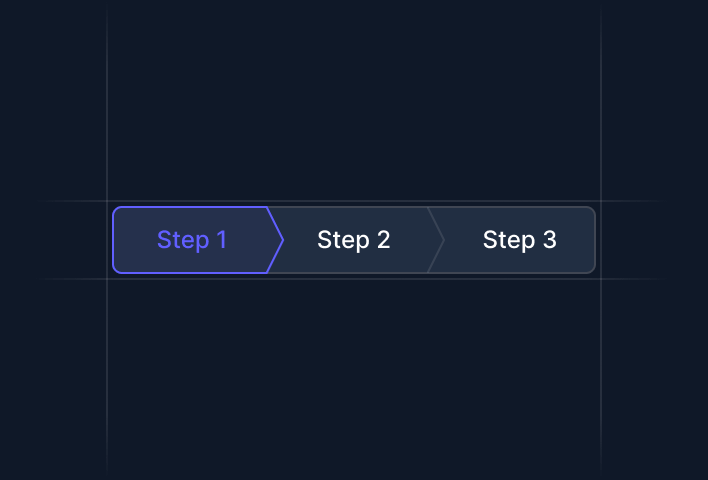Activate the first breadcrumb segment, Step 1
Viewport: 708px width, 480px height.
pyautogui.click(x=192, y=240)
